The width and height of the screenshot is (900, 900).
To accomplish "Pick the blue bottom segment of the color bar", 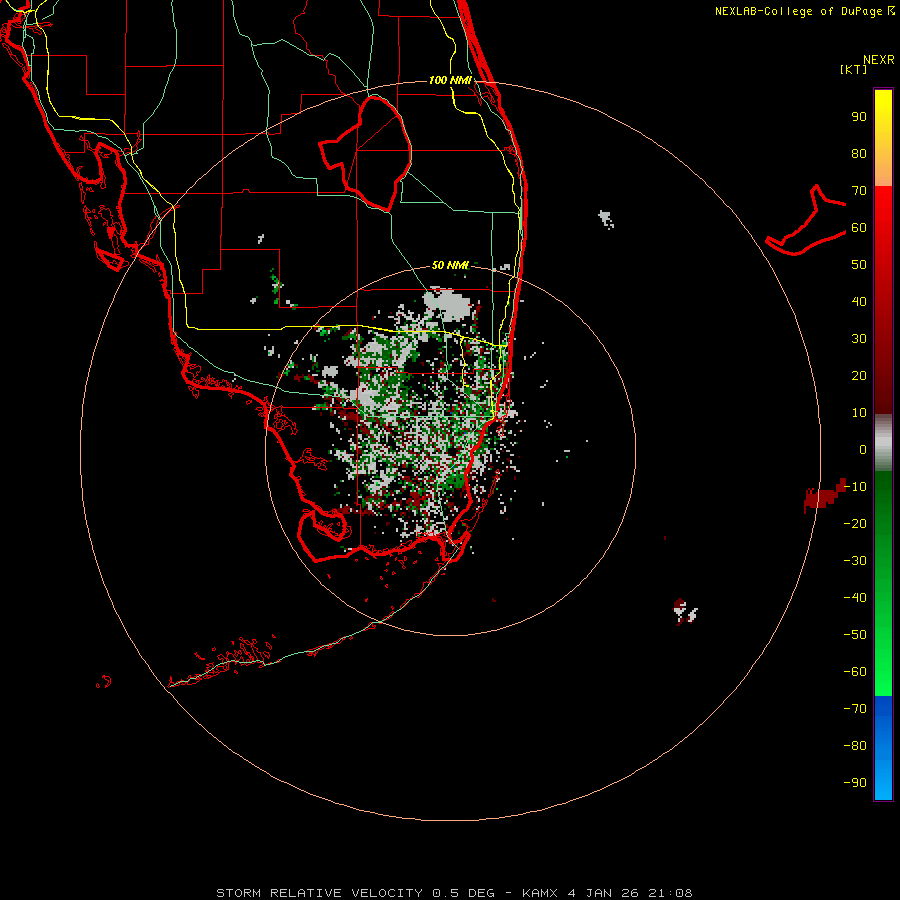I will pos(883,748).
